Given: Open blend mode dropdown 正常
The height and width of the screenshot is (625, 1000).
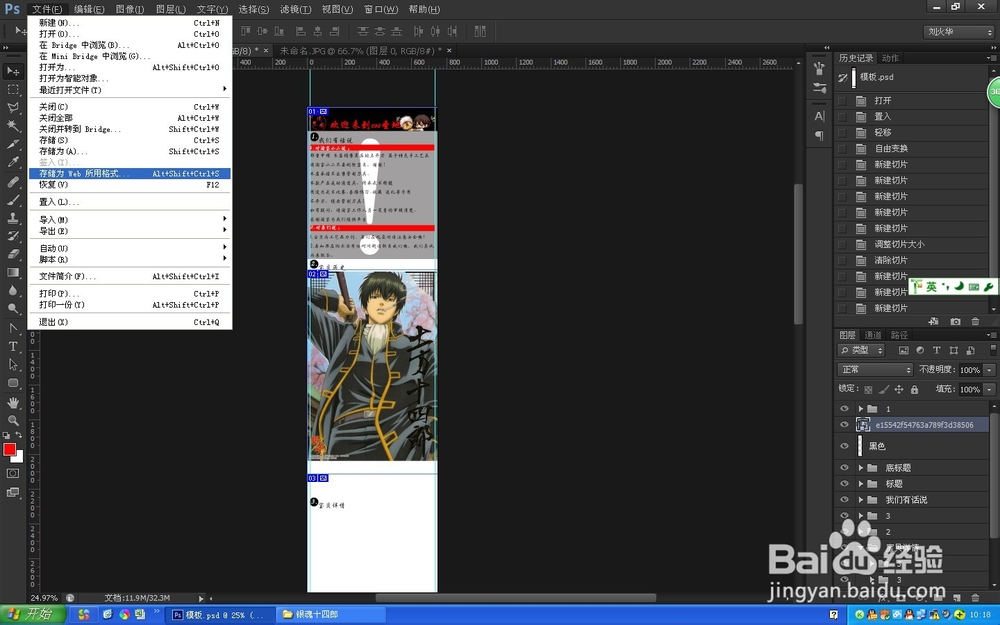Looking at the screenshot, I should click(875, 369).
